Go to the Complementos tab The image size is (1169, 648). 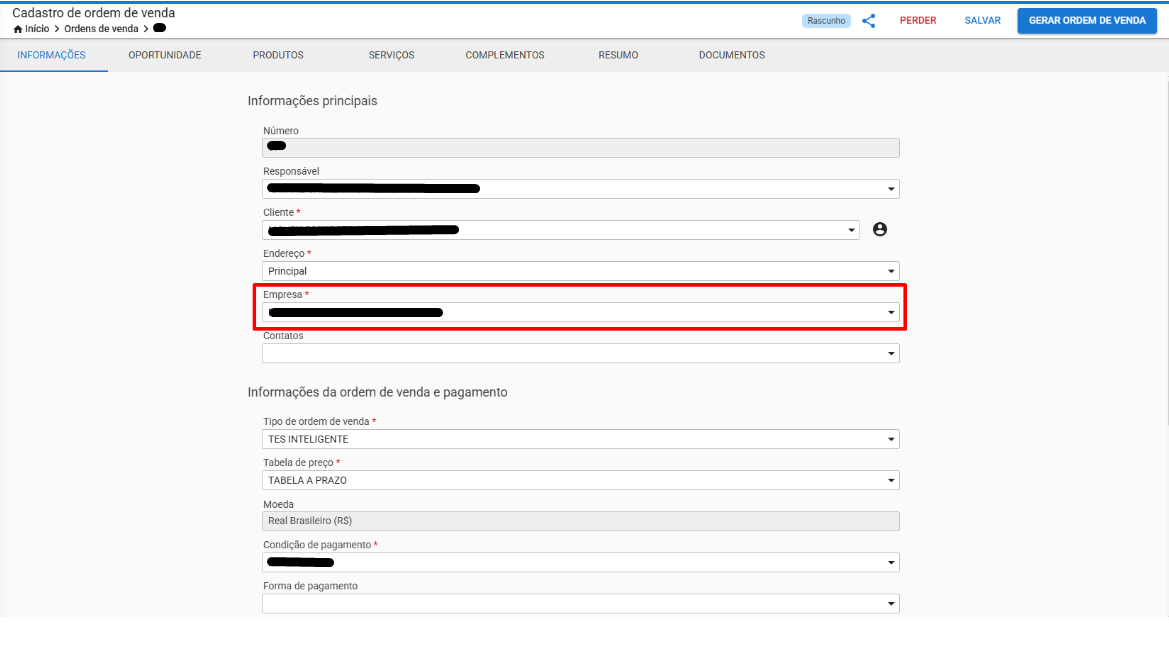point(505,55)
